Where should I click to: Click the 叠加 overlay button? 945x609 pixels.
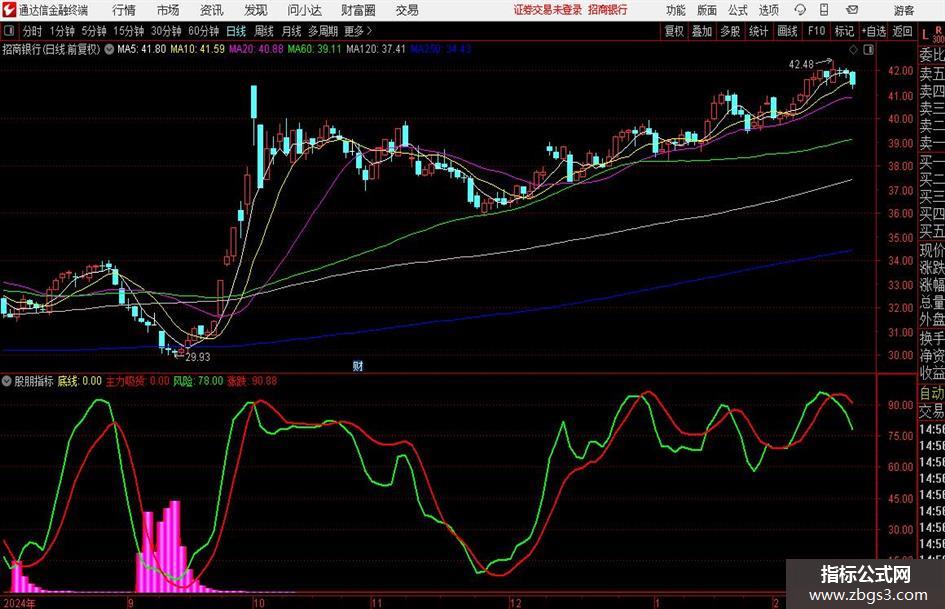point(702,31)
